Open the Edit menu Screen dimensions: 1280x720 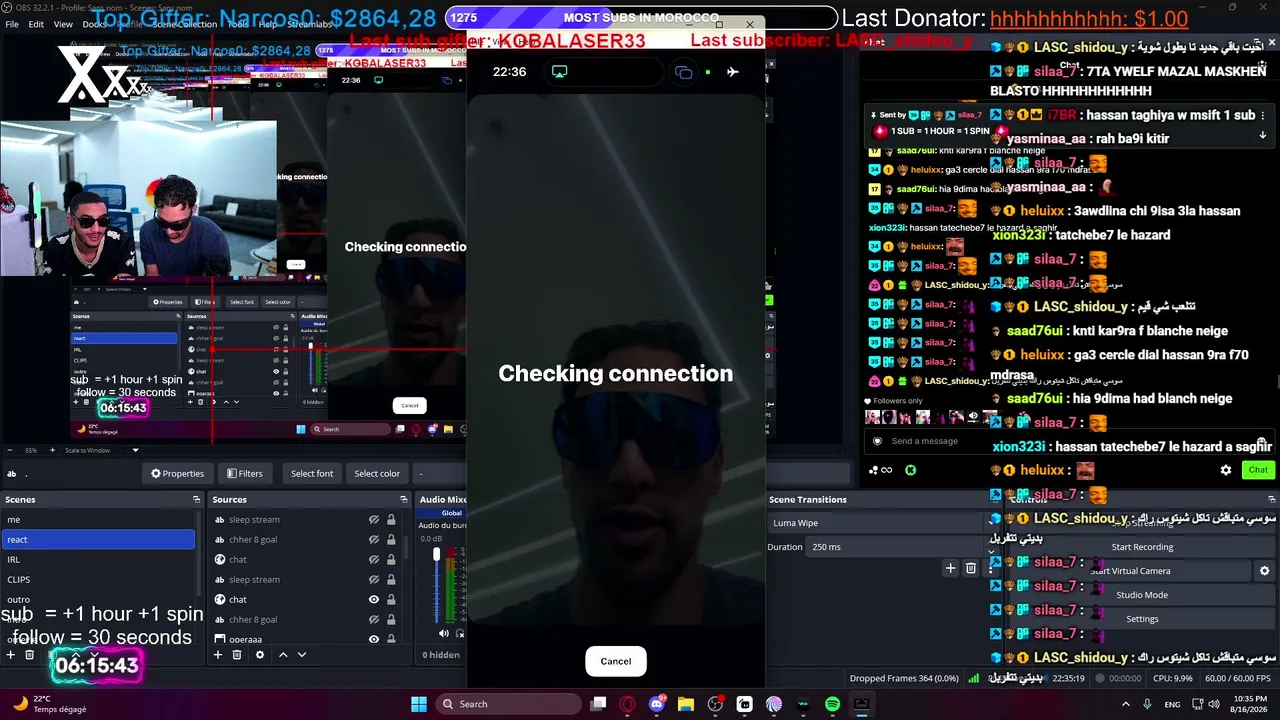pyautogui.click(x=36, y=24)
